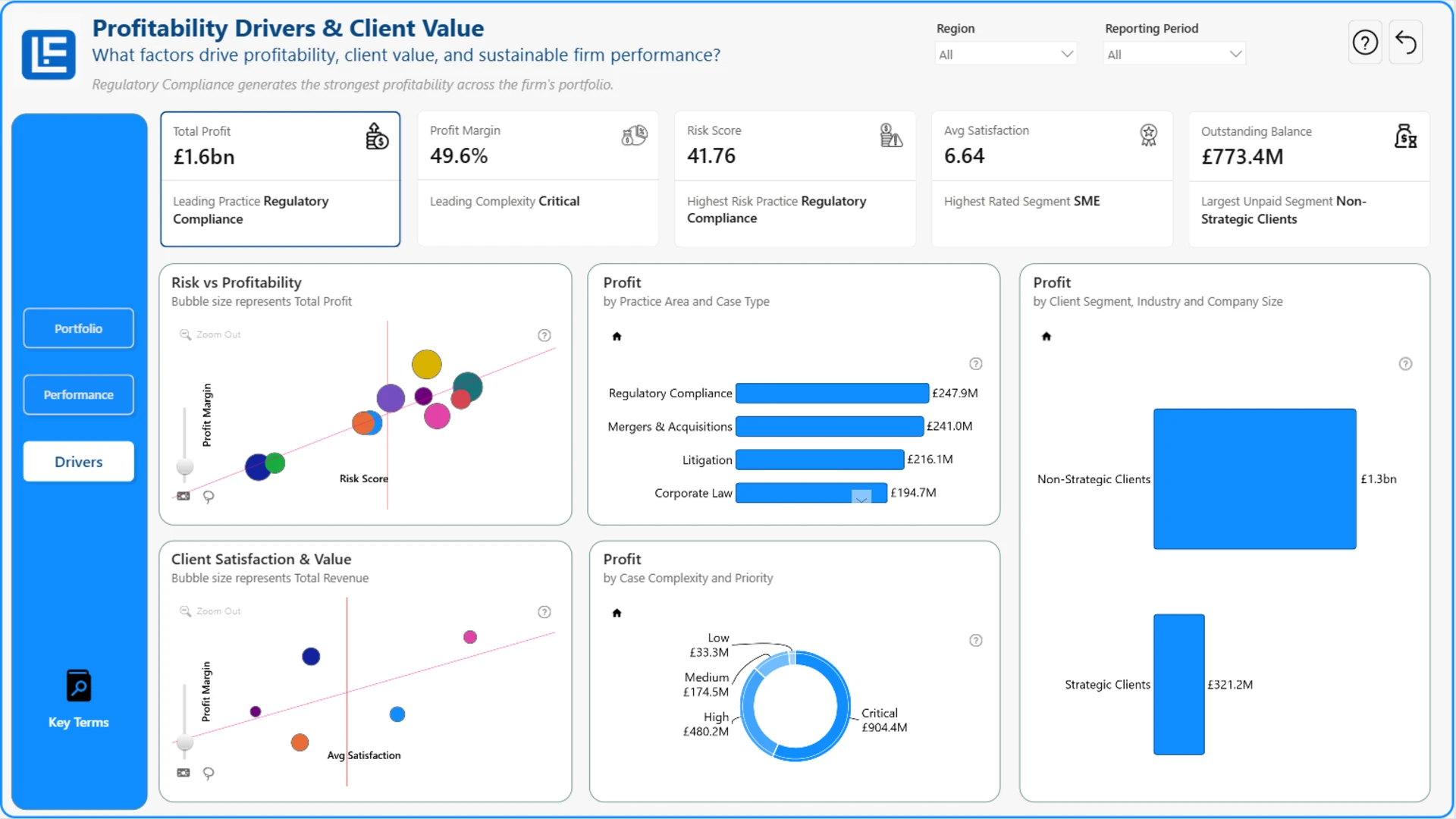The image size is (1456, 819).
Task: Click the Total Profit value £1.6bn
Action: point(204,157)
